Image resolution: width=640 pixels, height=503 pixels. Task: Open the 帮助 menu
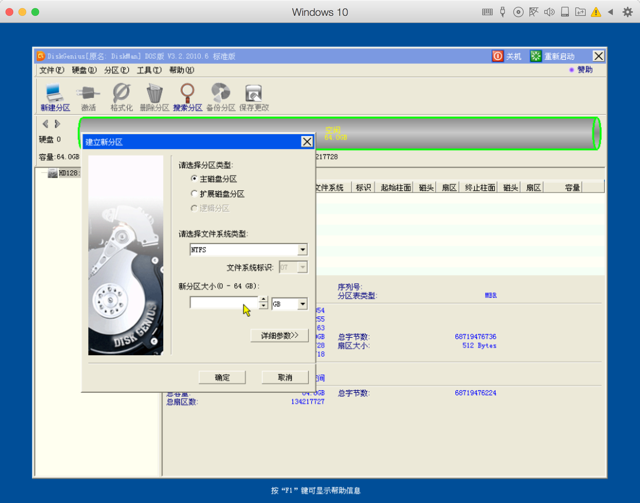(x=182, y=70)
